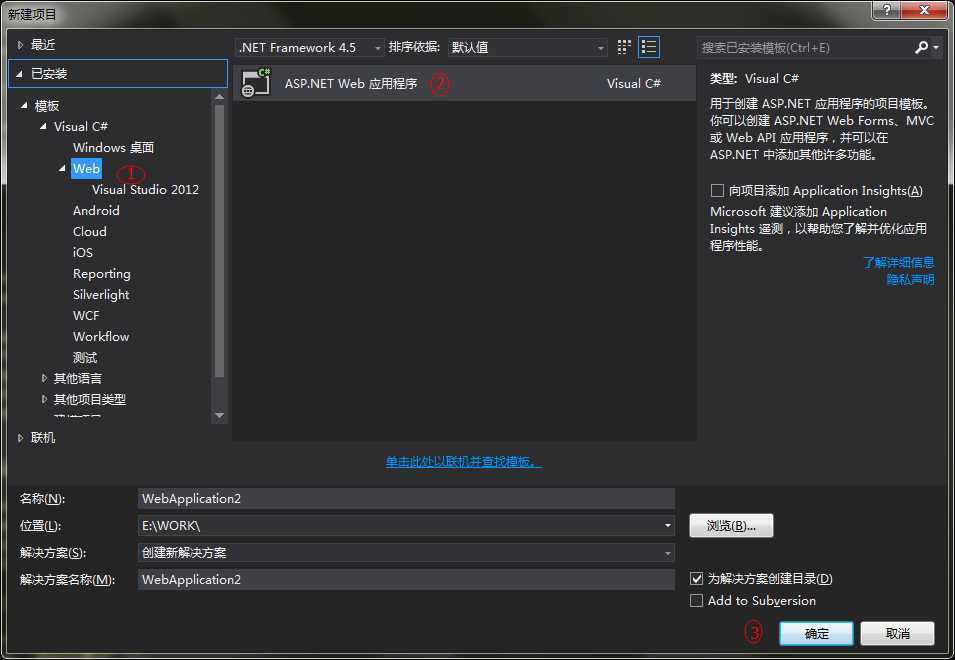Select ASP.NET Web 应用程序 template row
This screenshot has width=955, height=660.
click(x=464, y=83)
